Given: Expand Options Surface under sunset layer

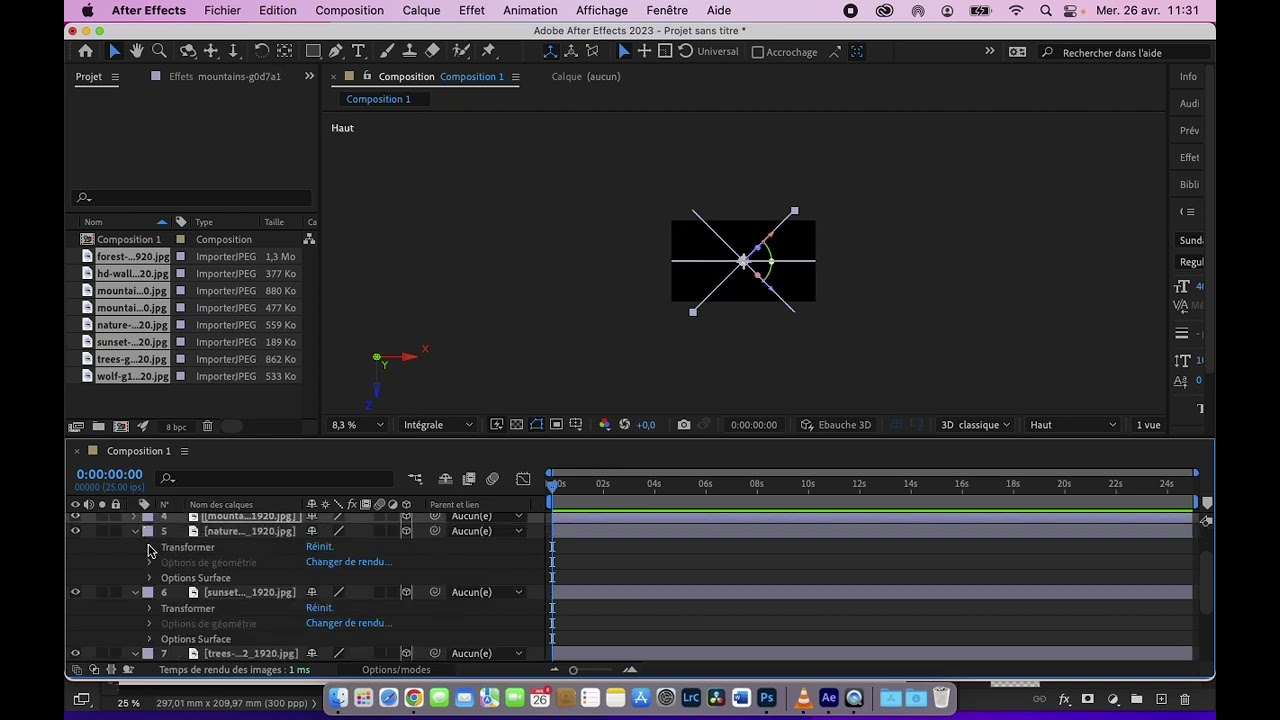Looking at the screenshot, I should pos(150,639).
